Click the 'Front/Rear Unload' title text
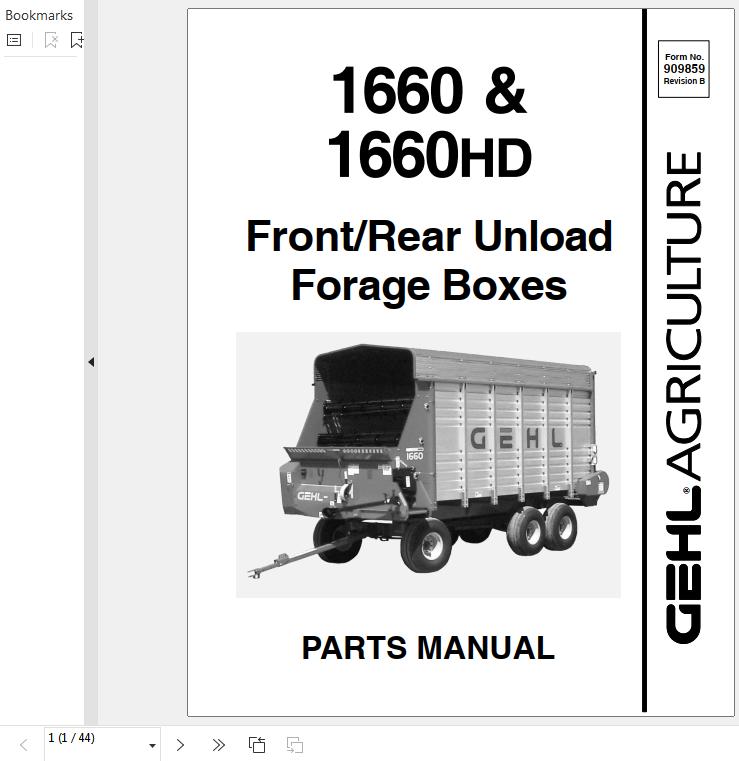Viewport: 739px width, 761px height. coord(429,236)
